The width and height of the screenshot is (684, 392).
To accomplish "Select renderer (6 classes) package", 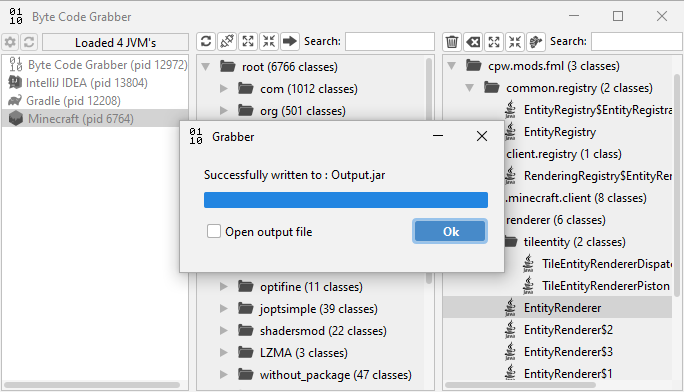I will pyautogui.click(x=556, y=220).
